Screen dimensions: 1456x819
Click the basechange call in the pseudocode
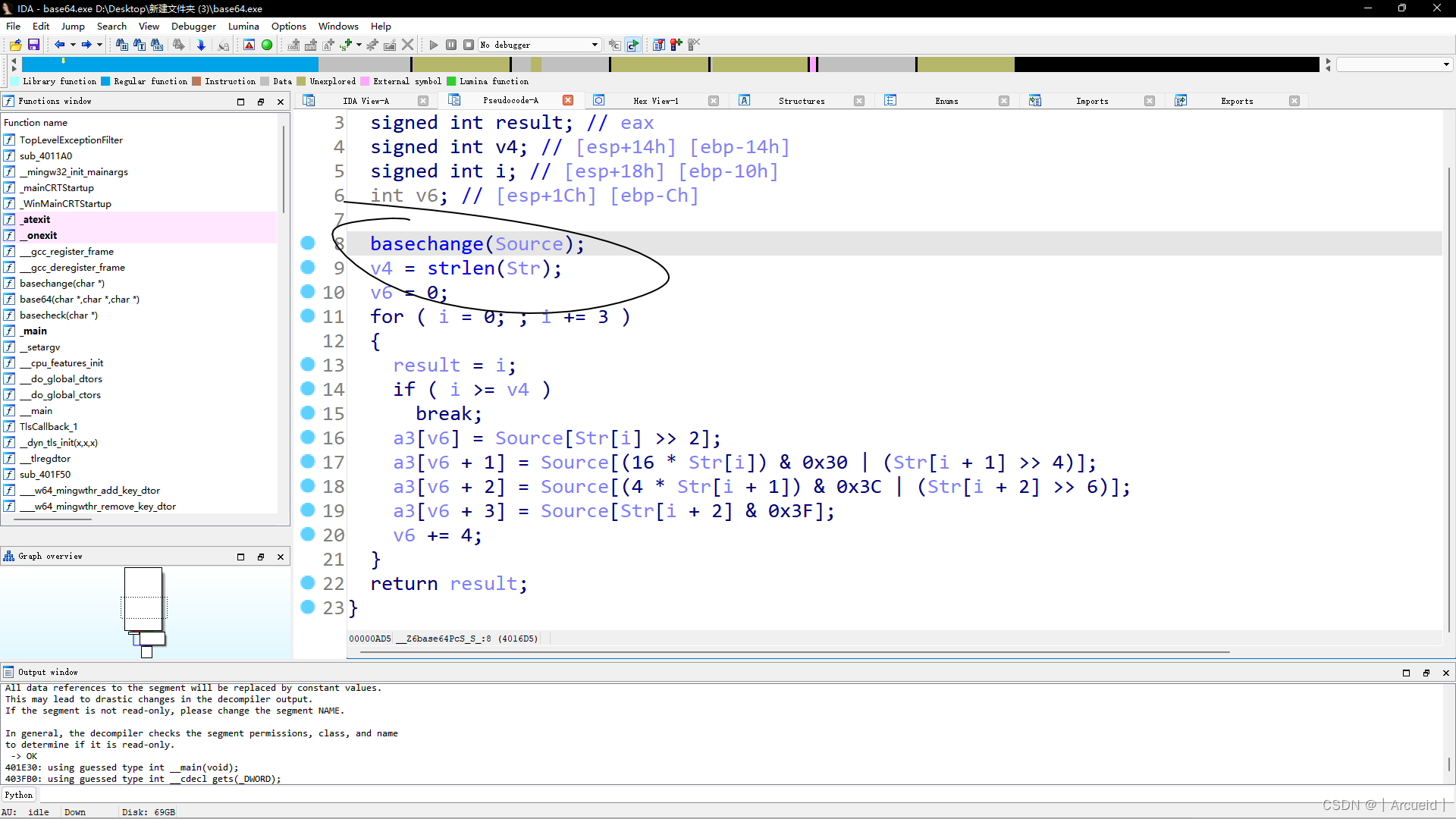coord(427,244)
